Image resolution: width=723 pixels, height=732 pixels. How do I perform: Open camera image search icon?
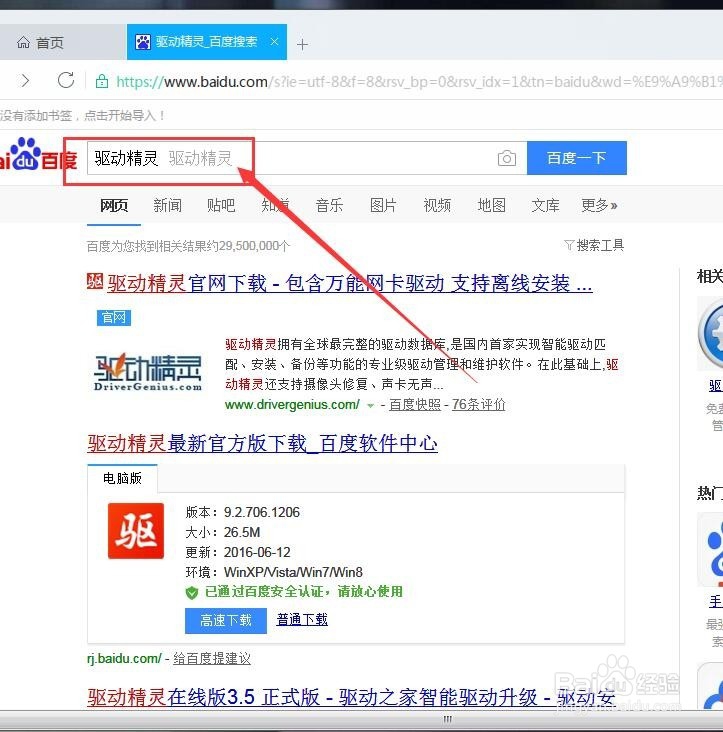(506, 158)
